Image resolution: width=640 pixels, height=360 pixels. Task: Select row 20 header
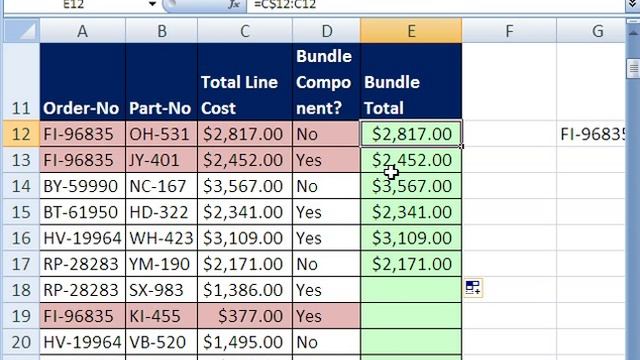pyautogui.click(x=22, y=342)
